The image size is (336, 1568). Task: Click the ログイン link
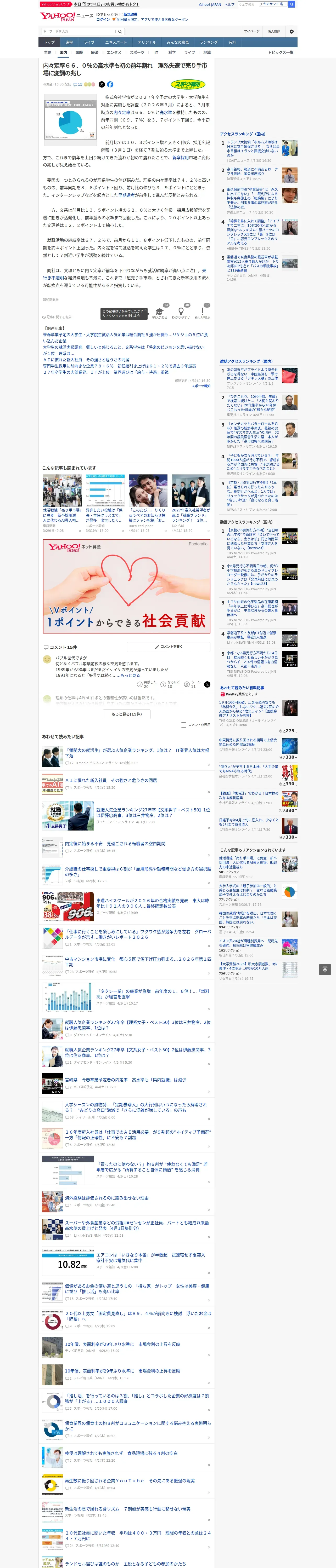click(103, 20)
